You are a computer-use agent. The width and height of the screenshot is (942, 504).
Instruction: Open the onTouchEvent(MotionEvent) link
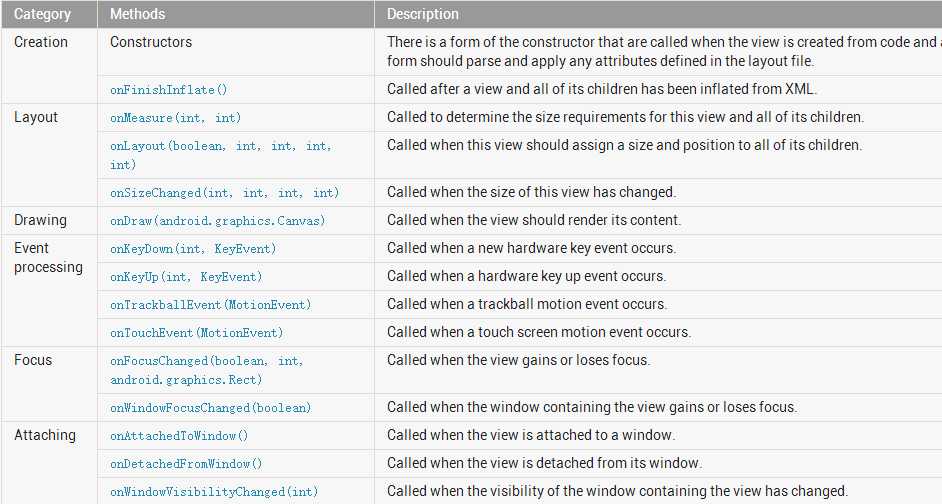(196, 333)
